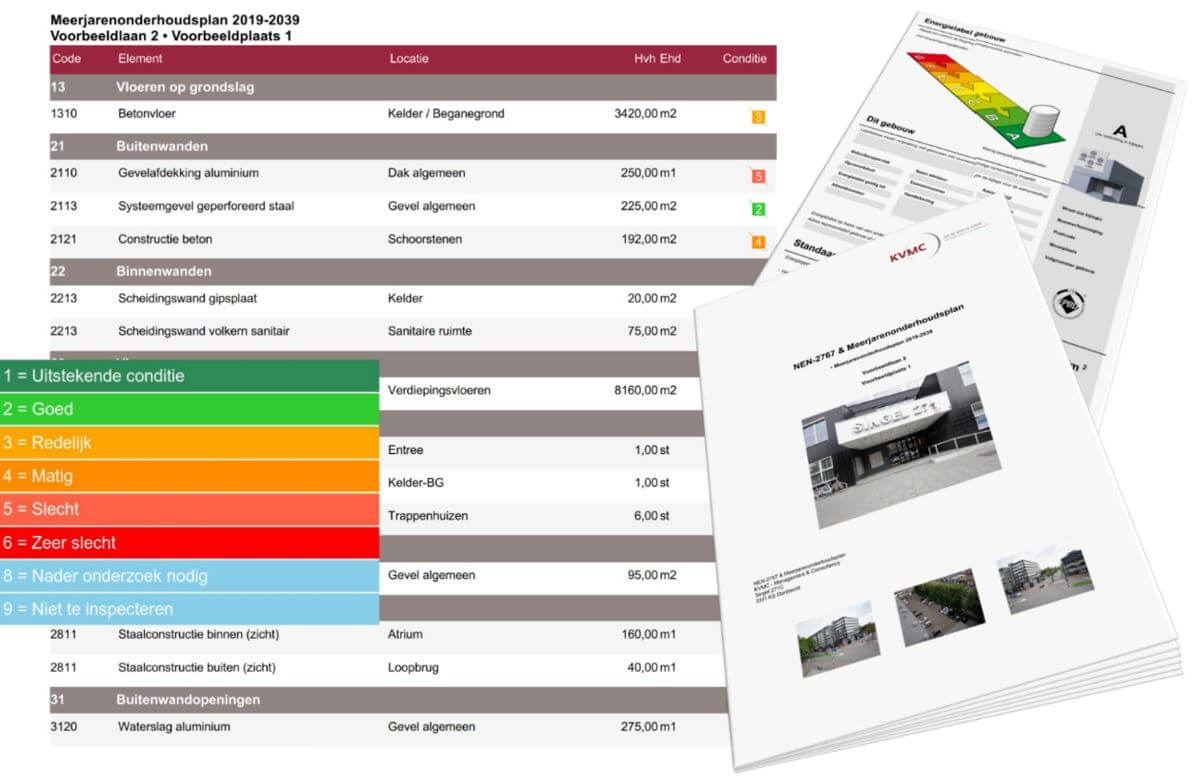Click the '8160,00 m2' quantity value
Viewport: 1200px width, 776px height.
645,390
